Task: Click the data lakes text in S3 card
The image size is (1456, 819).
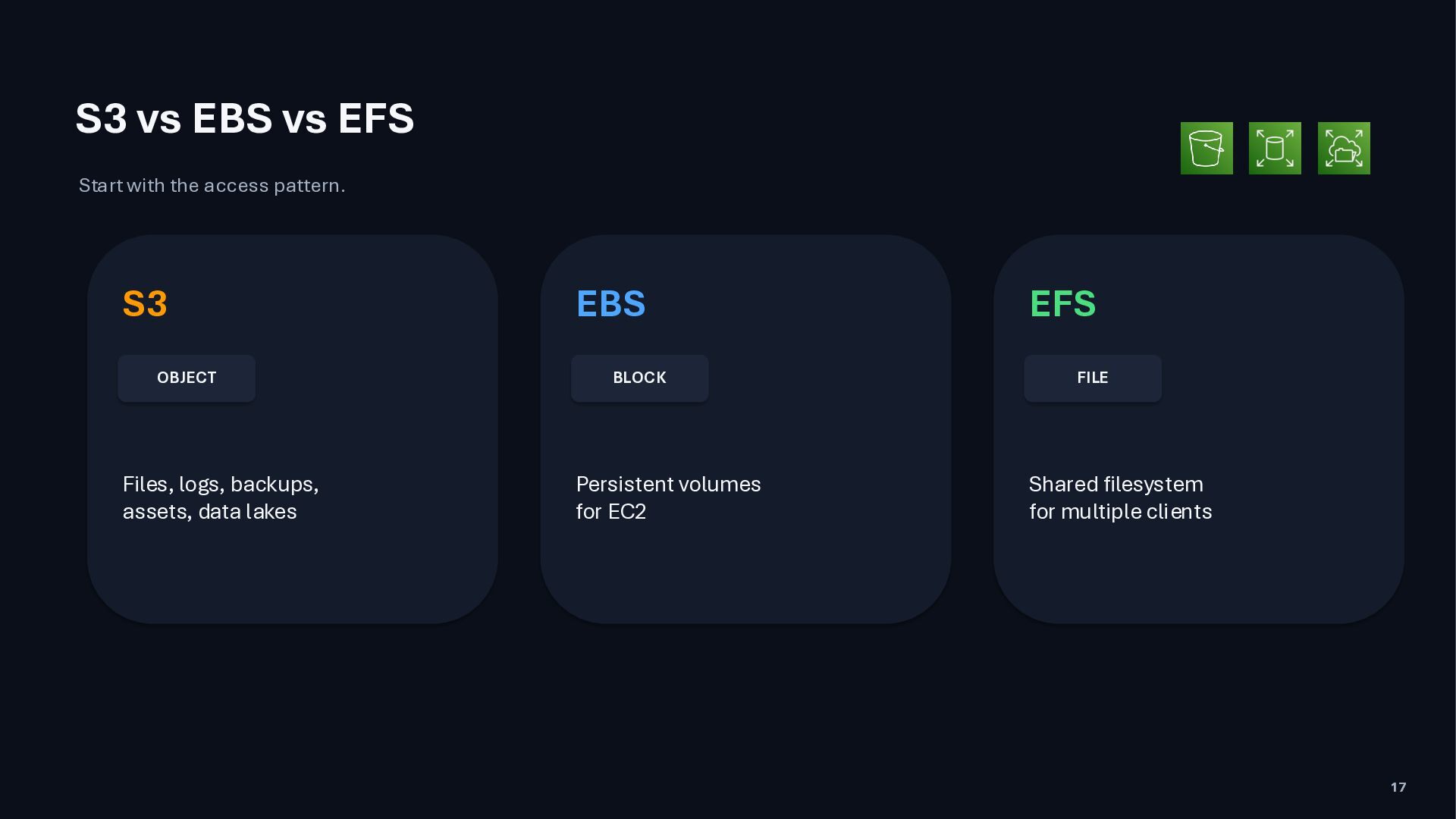Action: tap(247, 512)
